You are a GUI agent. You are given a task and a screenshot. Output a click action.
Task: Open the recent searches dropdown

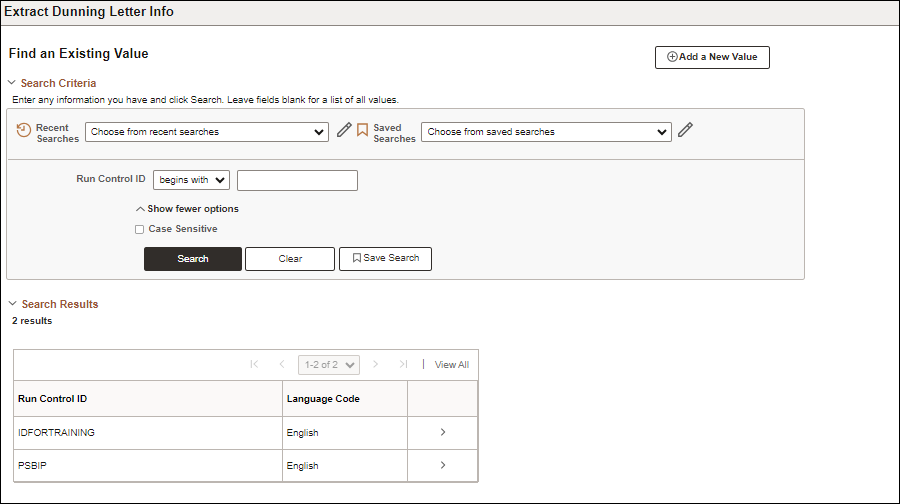(207, 132)
